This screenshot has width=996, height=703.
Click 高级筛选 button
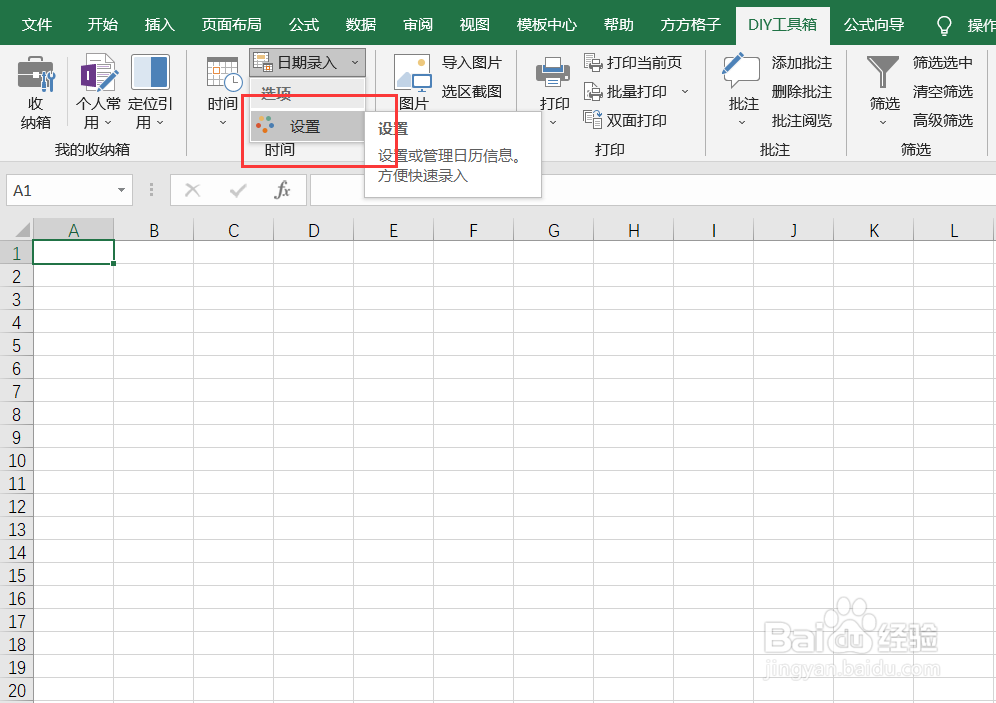(x=943, y=121)
